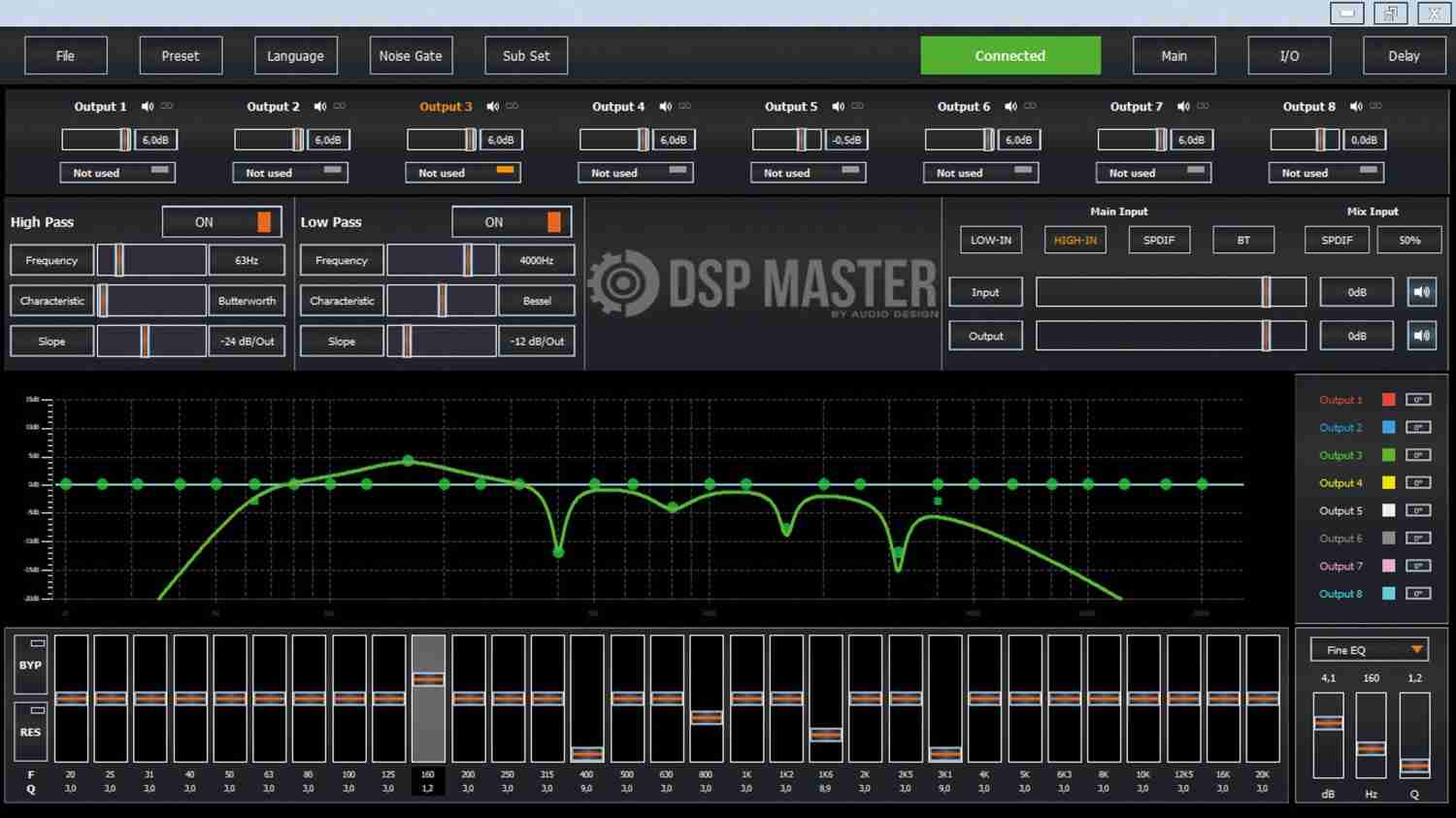Viewport: 1456px width, 818px height.
Task: Click the link icon beside Output 5
Action: 858,107
